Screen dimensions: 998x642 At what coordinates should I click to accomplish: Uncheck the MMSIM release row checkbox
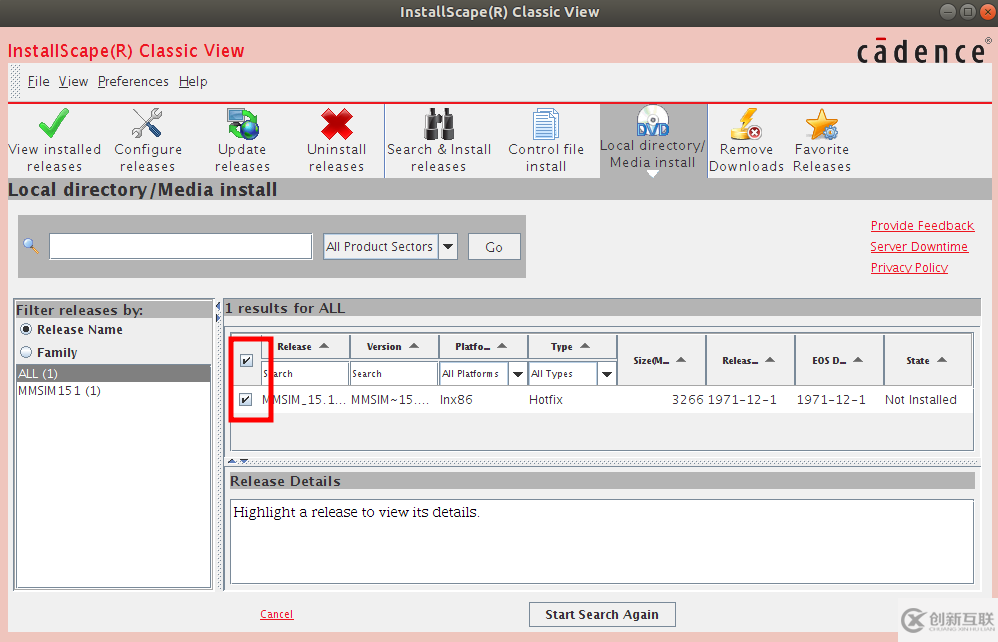pos(246,400)
